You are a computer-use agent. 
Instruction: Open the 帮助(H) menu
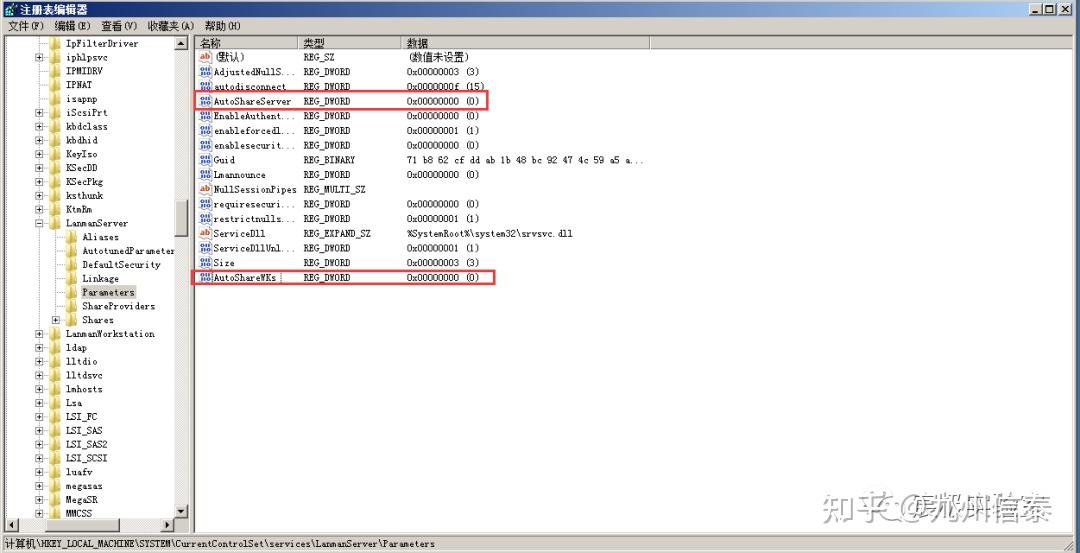click(222, 26)
